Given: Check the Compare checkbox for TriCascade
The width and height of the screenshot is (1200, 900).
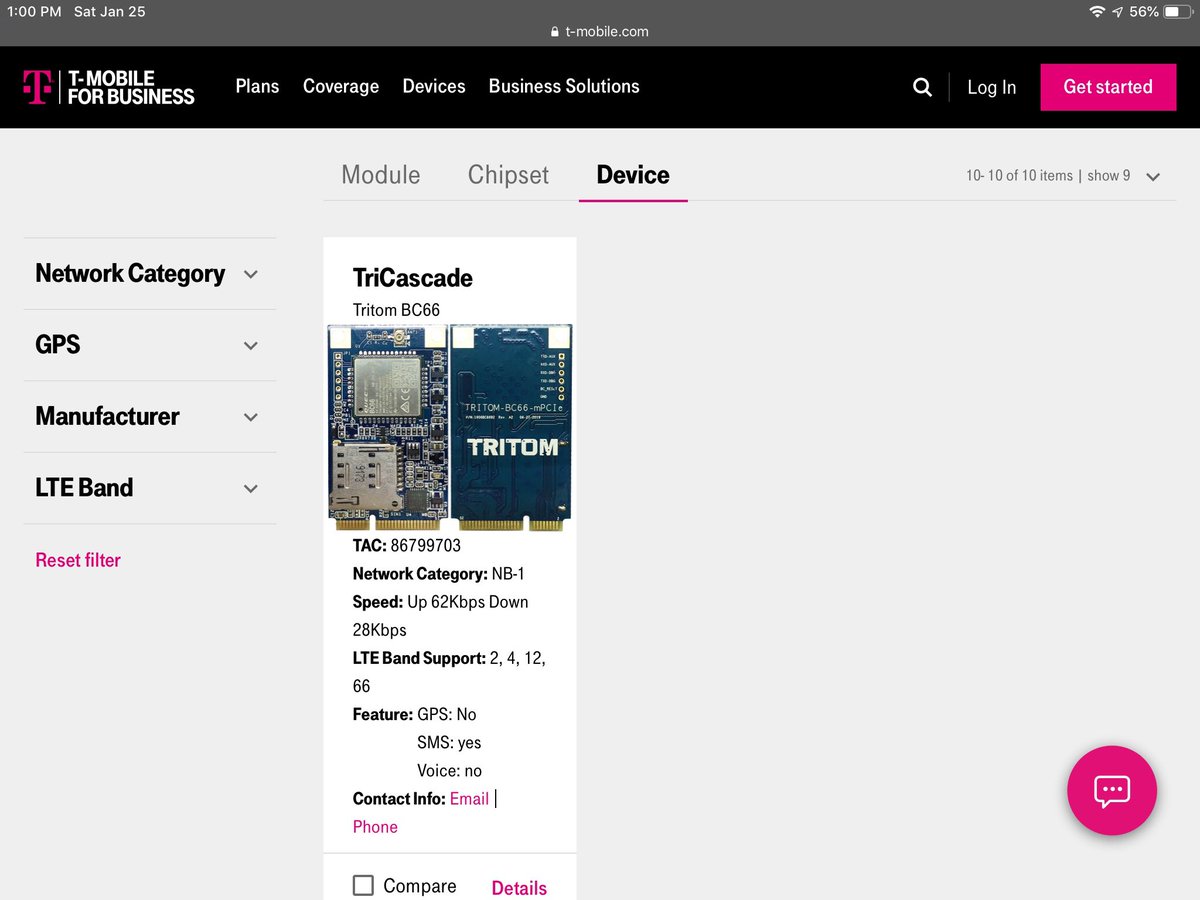Looking at the screenshot, I should click(x=363, y=885).
